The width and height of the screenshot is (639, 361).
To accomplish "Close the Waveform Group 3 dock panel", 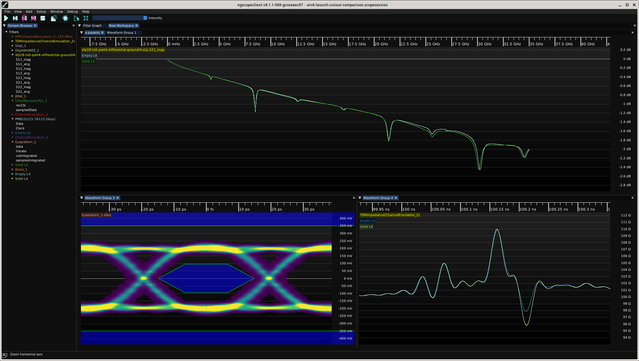I will [x=354, y=198].
